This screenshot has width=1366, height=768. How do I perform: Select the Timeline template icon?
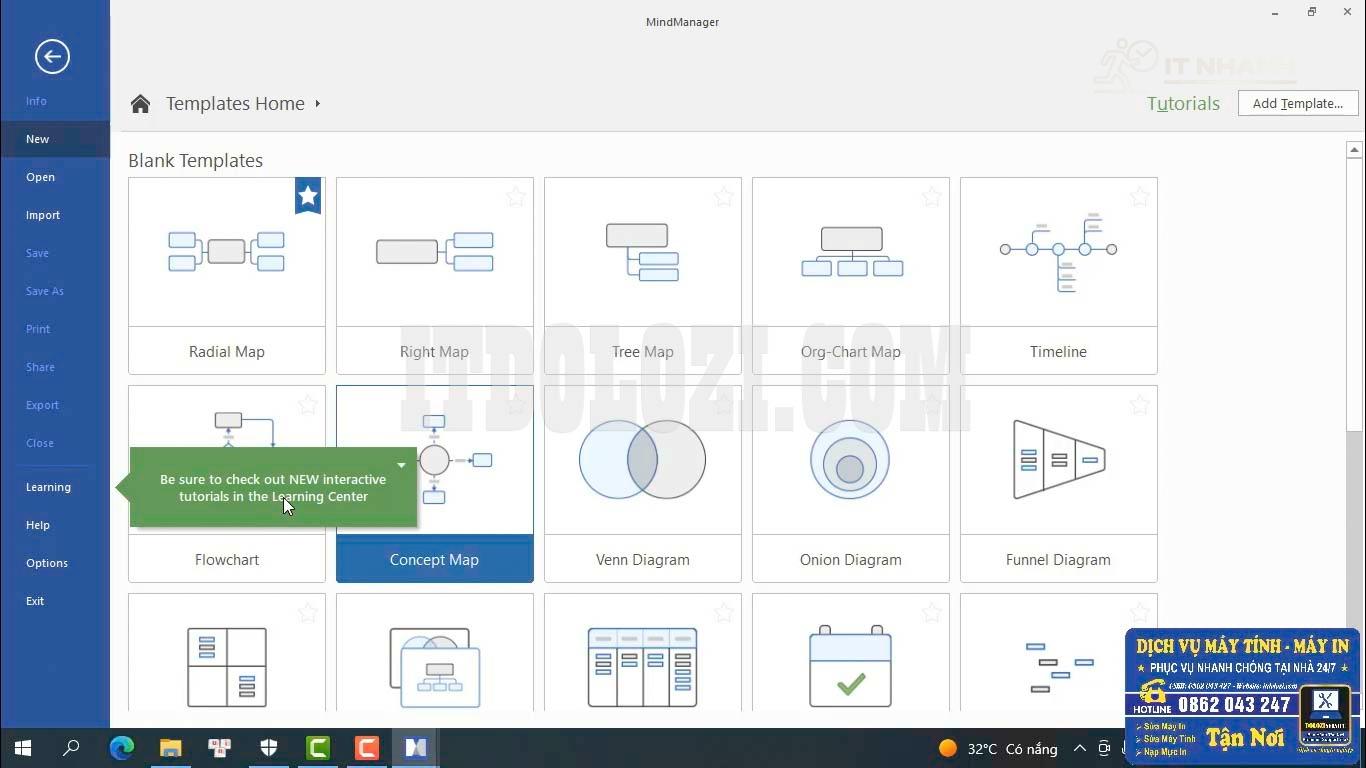coord(1058,252)
